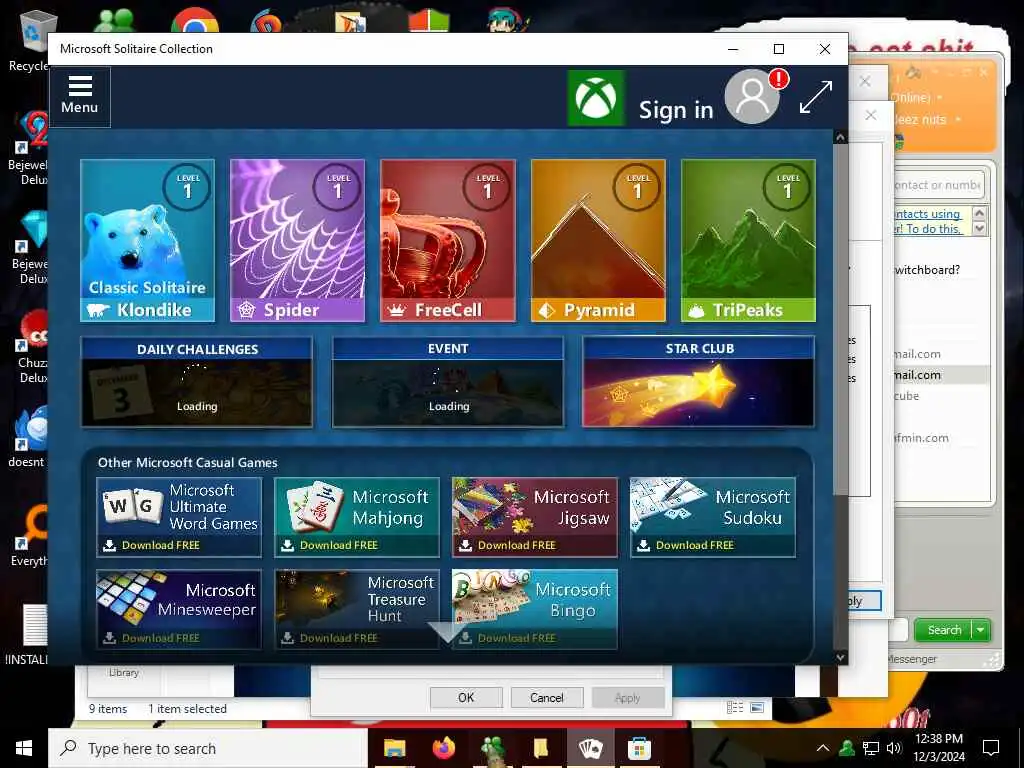The image size is (1024, 768).
Task: Open Firefox from the taskbar
Action: click(444, 748)
